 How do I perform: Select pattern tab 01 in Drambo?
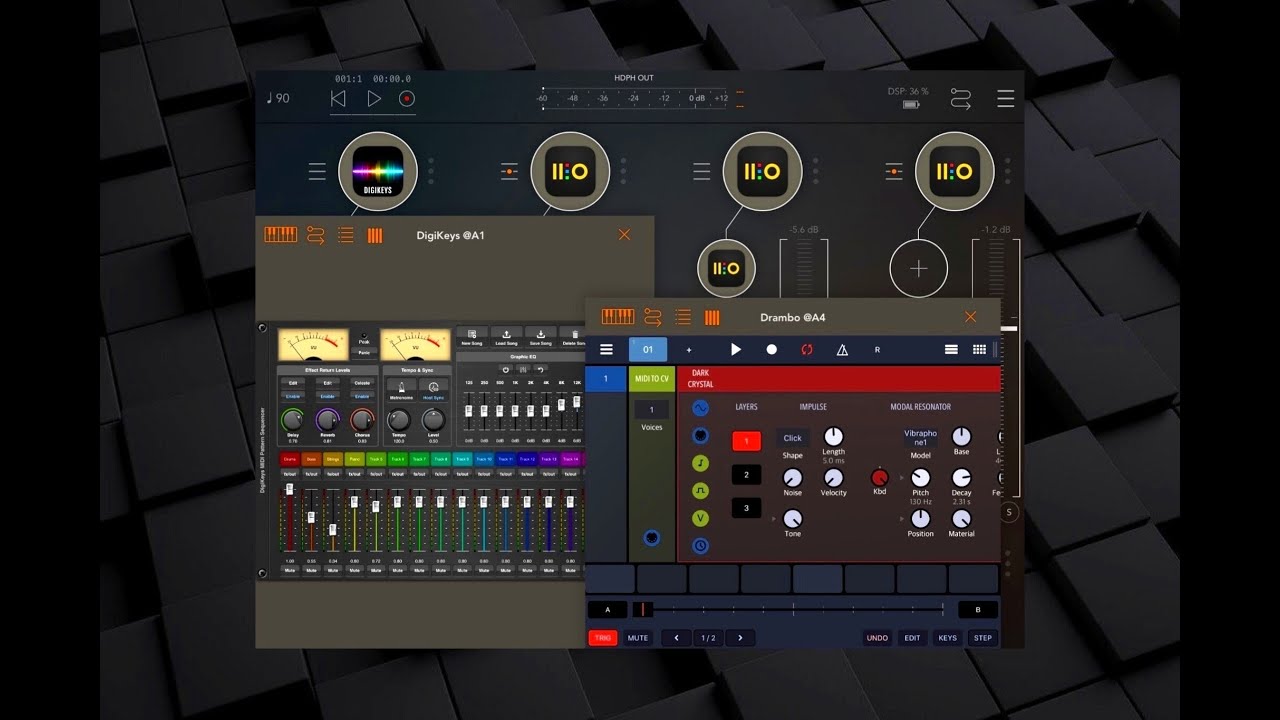(x=648, y=349)
